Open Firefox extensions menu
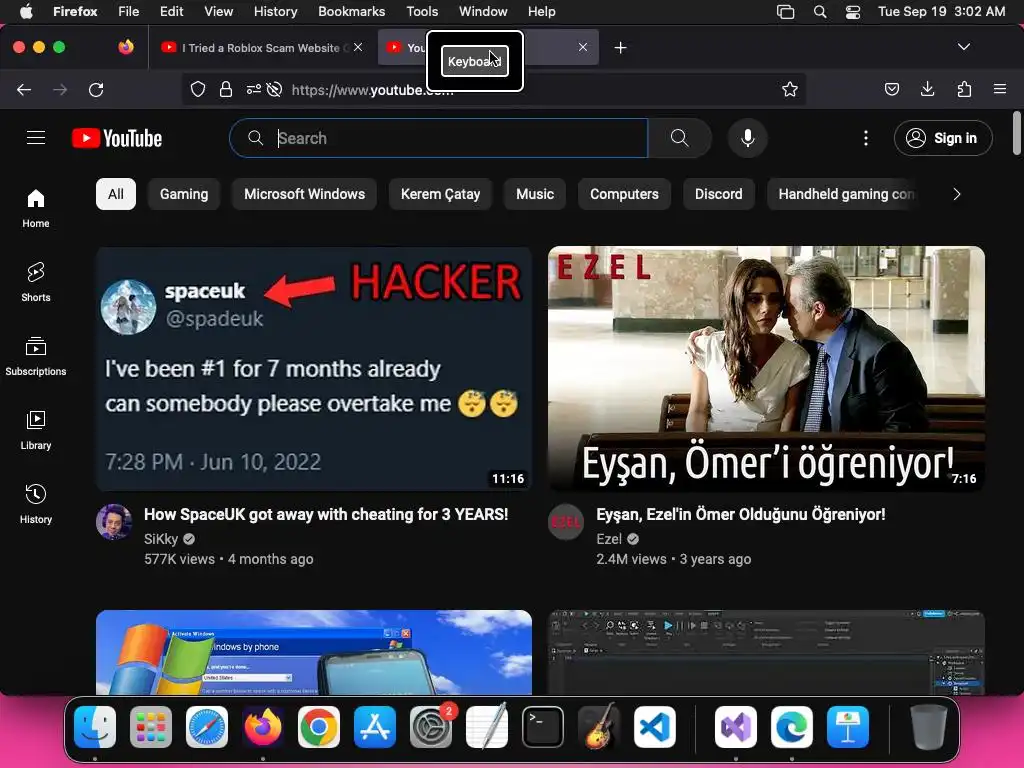 (x=964, y=89)
